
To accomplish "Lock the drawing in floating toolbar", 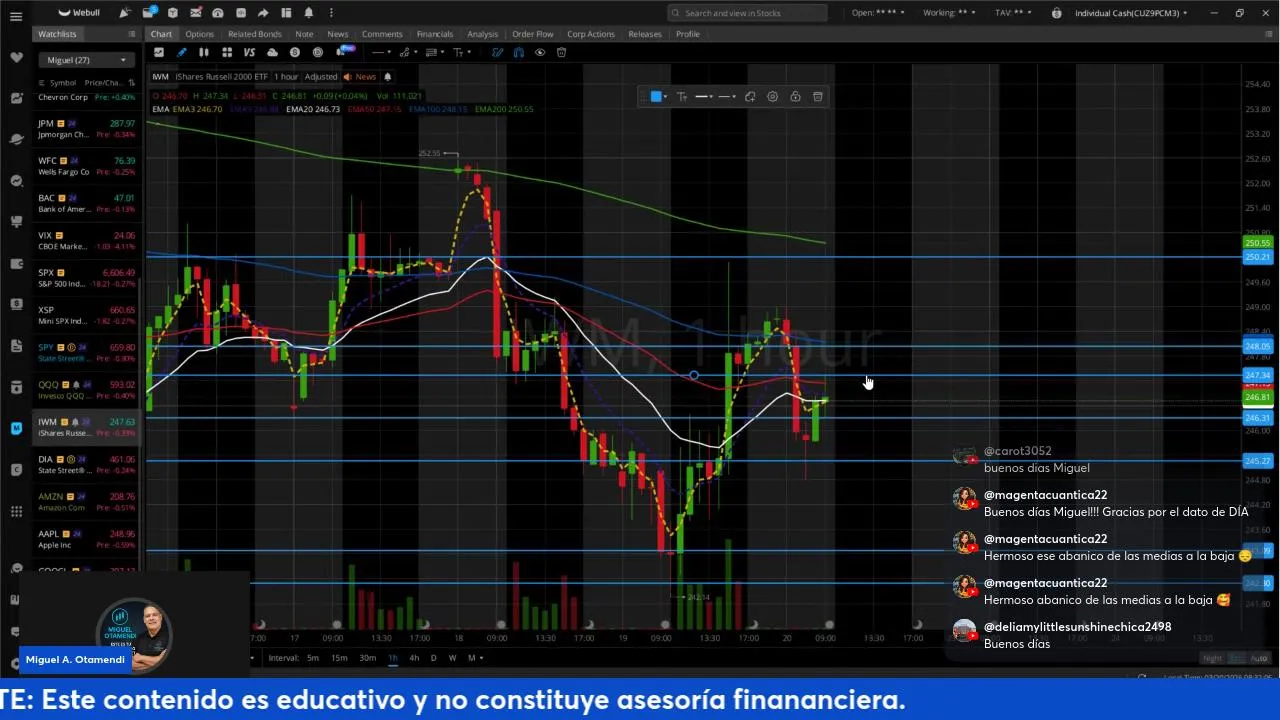I will pos(795,97).
